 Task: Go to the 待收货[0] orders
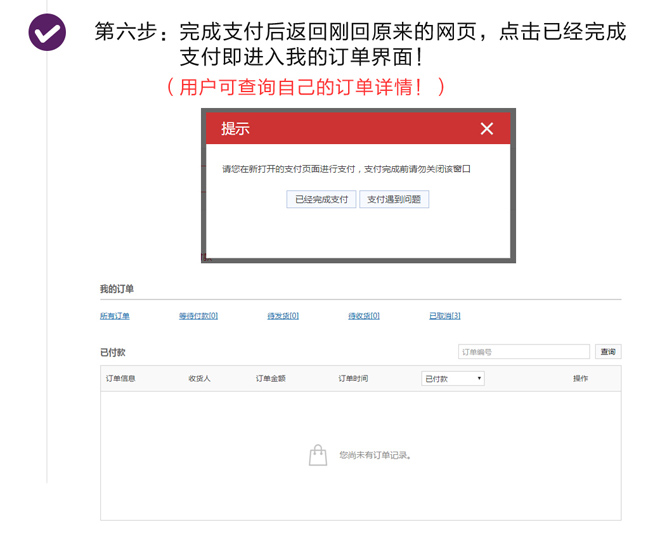[x=363, y=316]
